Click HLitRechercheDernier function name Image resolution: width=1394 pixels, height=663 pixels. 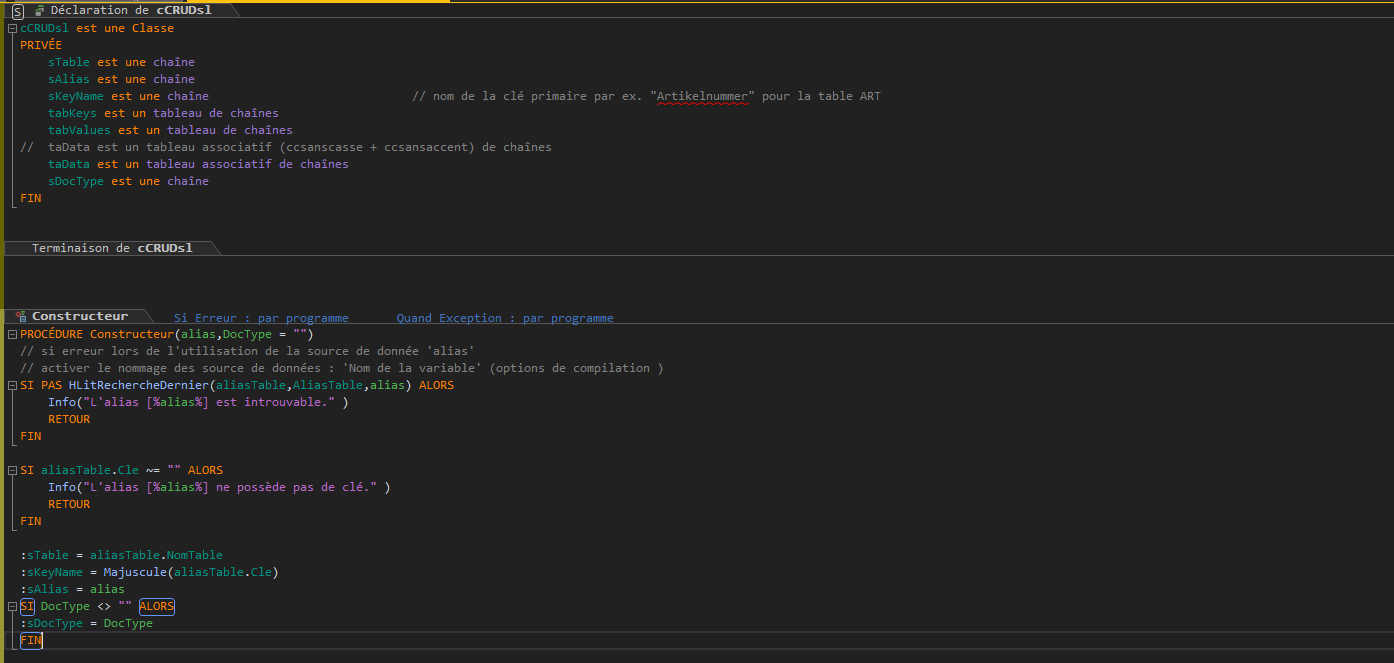(139, 385)
